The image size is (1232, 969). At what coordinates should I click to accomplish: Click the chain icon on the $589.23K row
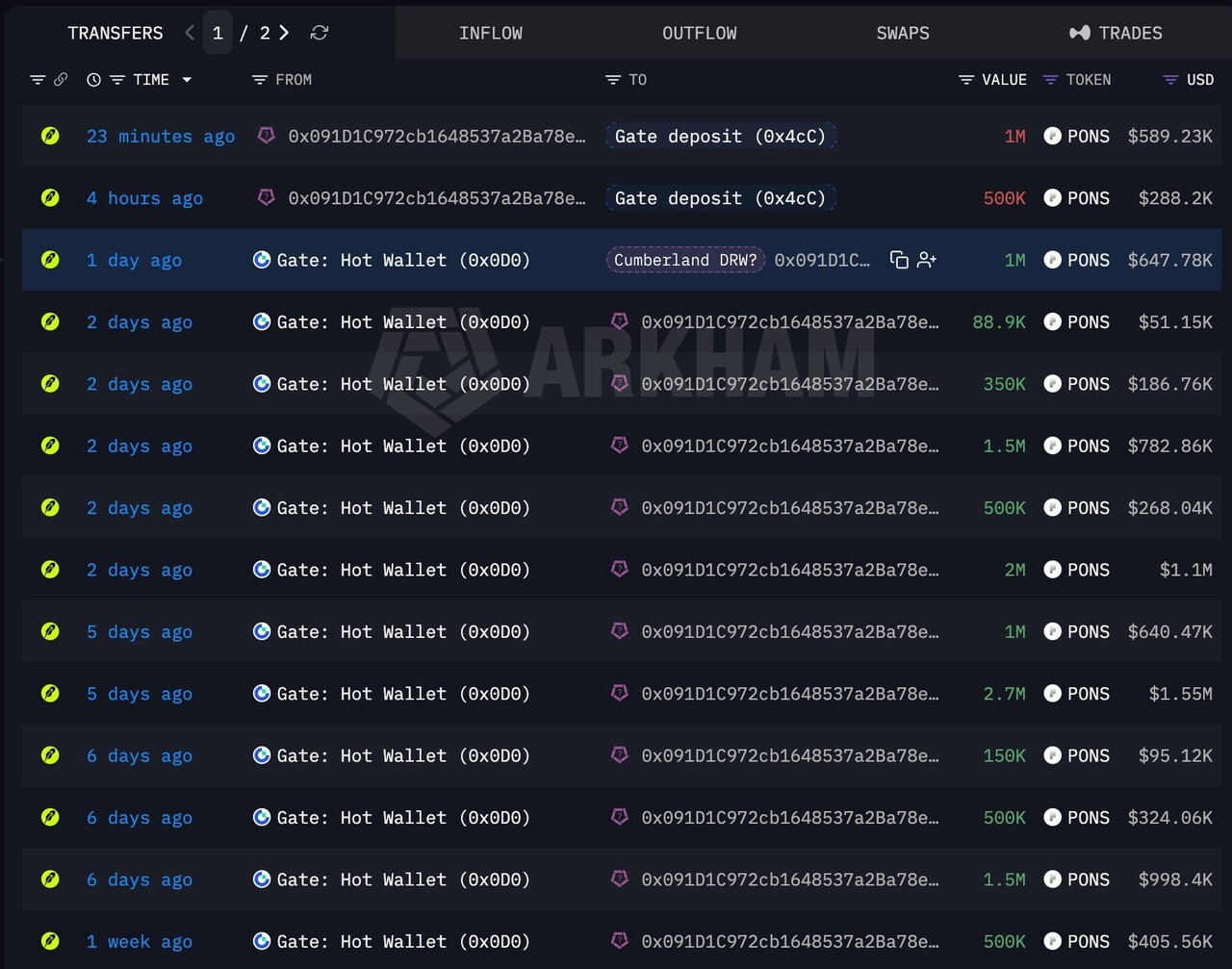(50, 137)
